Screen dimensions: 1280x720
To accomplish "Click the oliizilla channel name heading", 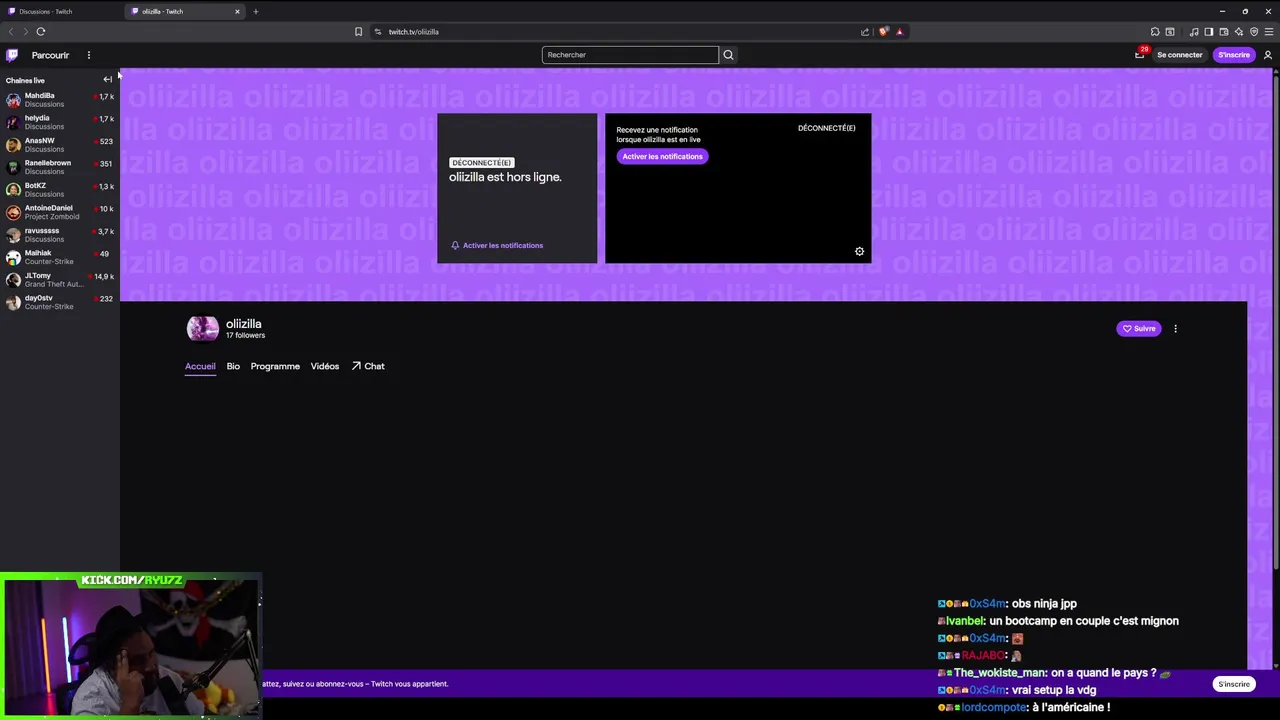I will click(x=243, y=324).
